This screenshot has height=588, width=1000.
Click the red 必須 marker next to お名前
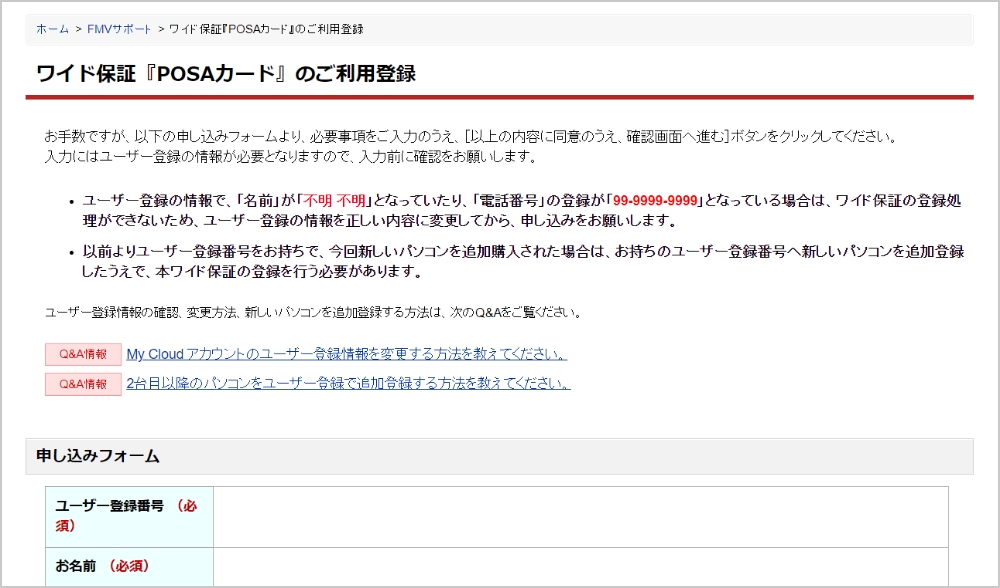tap(128, 566)
